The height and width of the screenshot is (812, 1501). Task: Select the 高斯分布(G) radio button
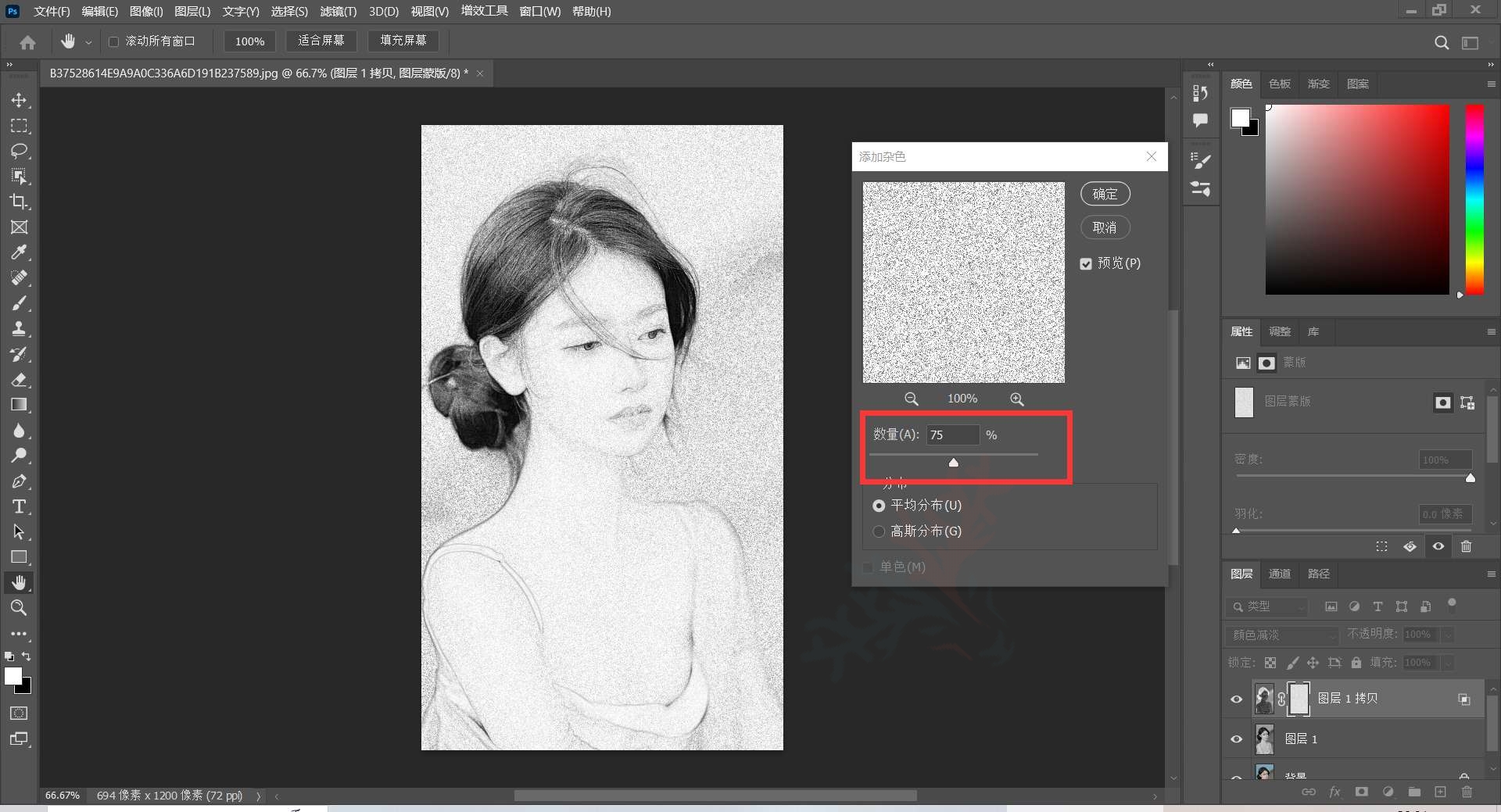click(x=877, y=531)
